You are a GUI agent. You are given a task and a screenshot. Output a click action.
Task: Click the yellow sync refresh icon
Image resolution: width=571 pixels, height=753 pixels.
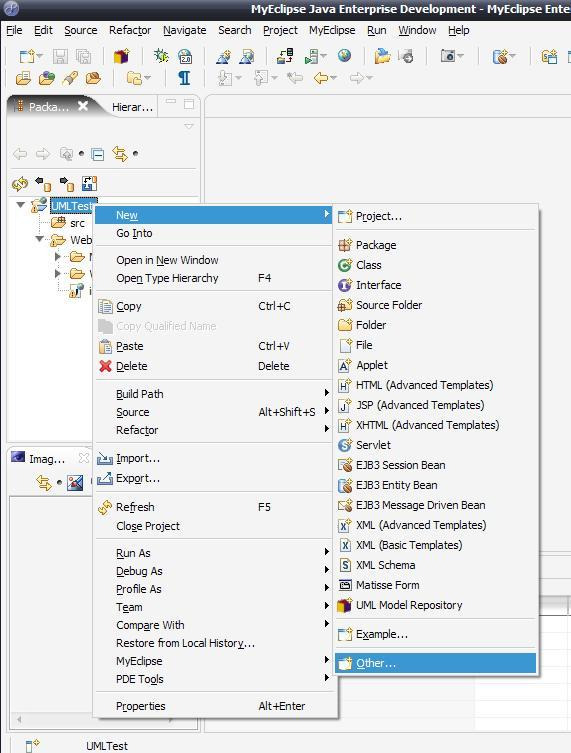(20, 183)
